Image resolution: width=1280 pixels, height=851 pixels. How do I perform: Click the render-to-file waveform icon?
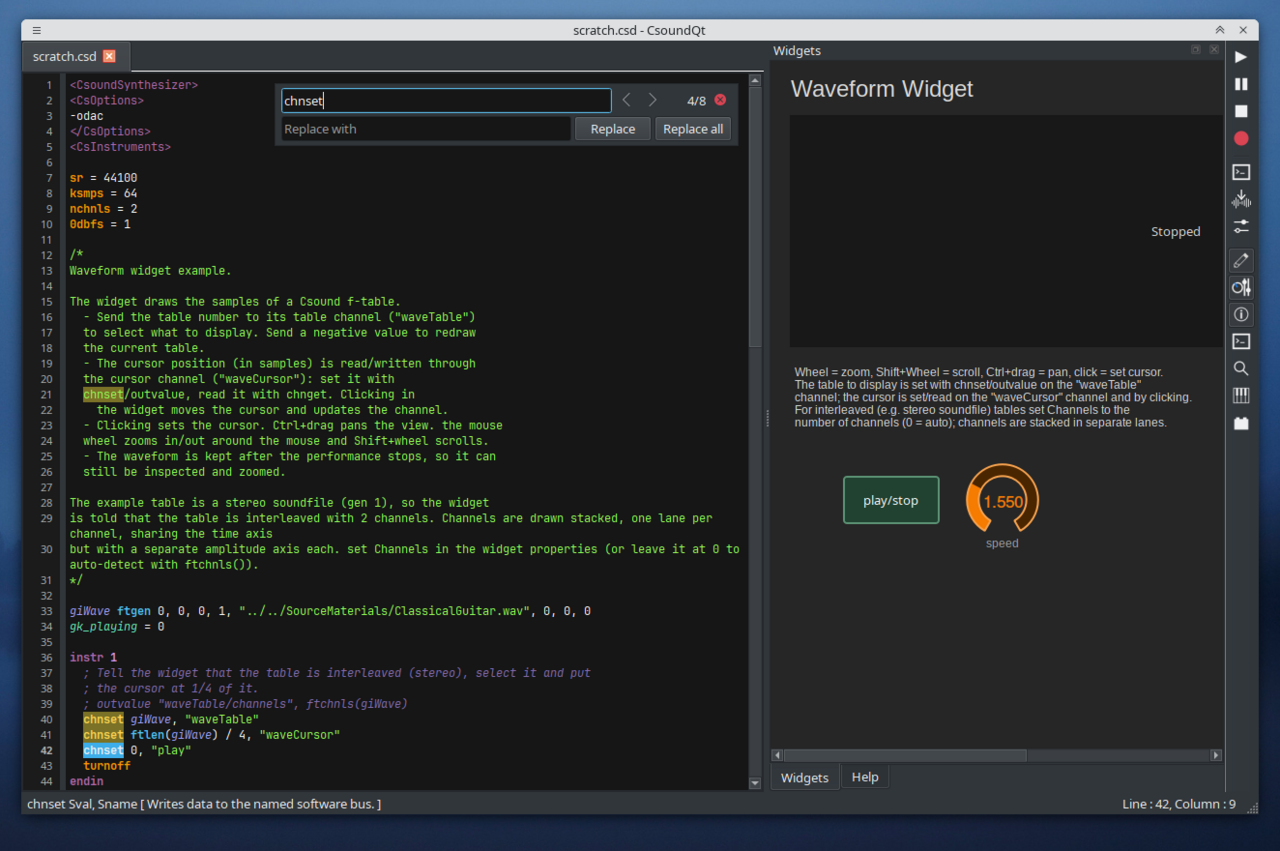tap(1241, 199)
